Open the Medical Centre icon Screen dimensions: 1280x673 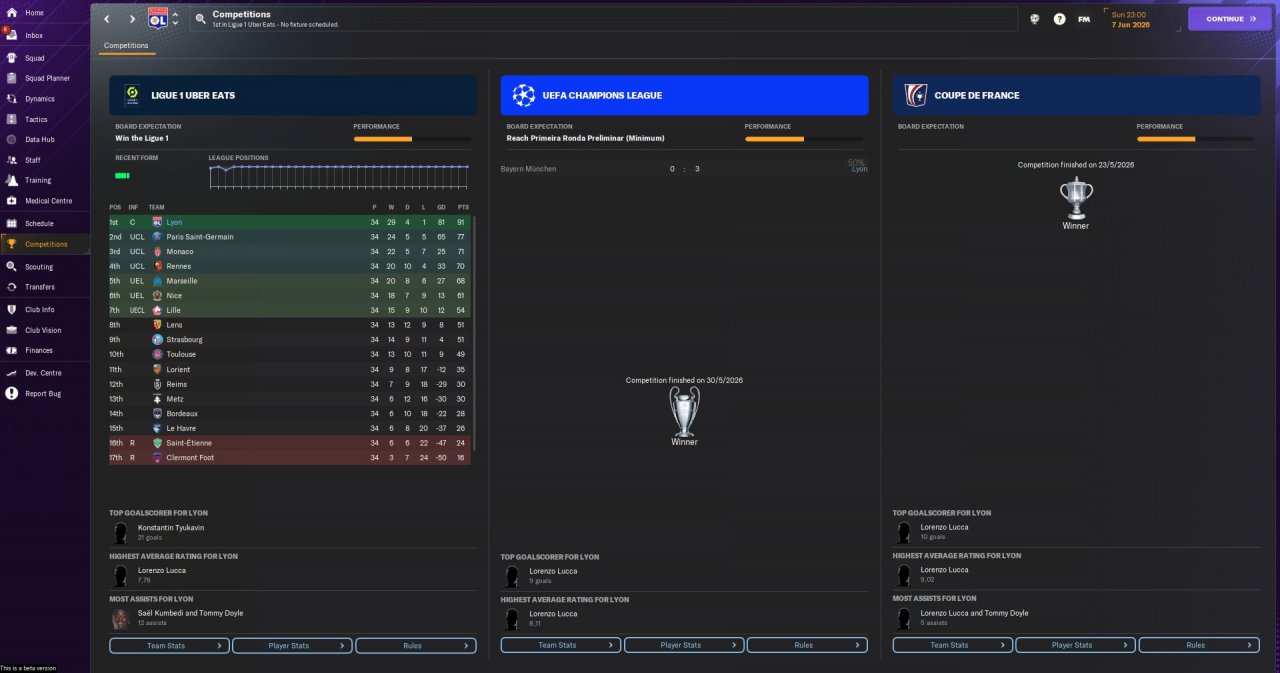click(x=11, y=201)
